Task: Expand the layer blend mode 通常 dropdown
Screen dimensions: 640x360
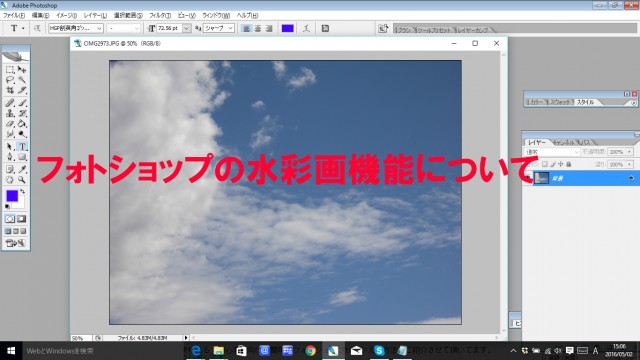Action: [x=552, y=152]
